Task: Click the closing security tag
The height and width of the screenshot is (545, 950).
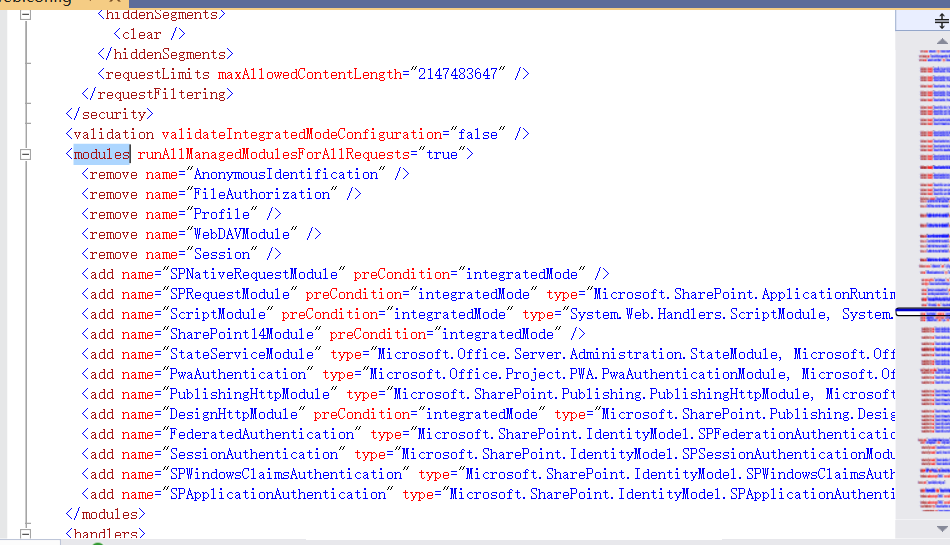Action: click(110, 114)
